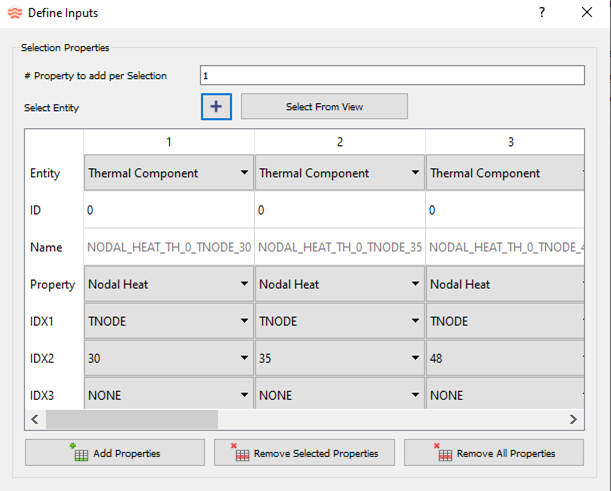Image resolution: width=611 pixels, height=491 pixels.
Task: Click the horizontal scrollbar thumb
Action: click(x=130, y=419)
